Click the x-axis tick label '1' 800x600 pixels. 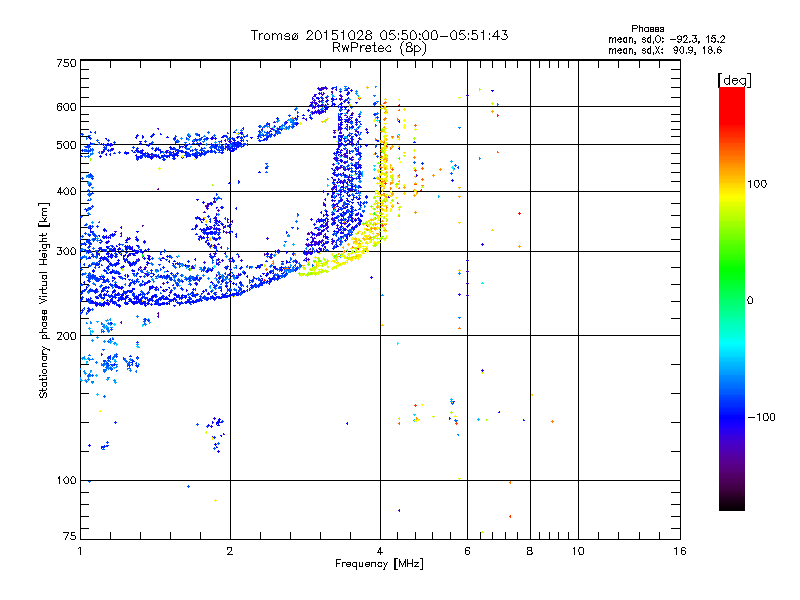point(80,551)
